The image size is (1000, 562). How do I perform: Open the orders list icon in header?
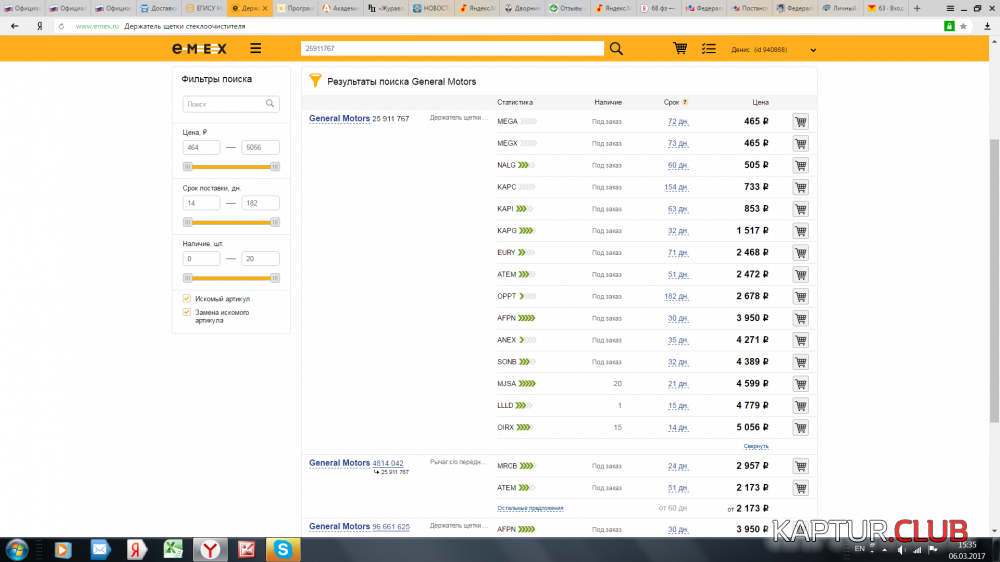pyautogui.click(x=709, y=48)
